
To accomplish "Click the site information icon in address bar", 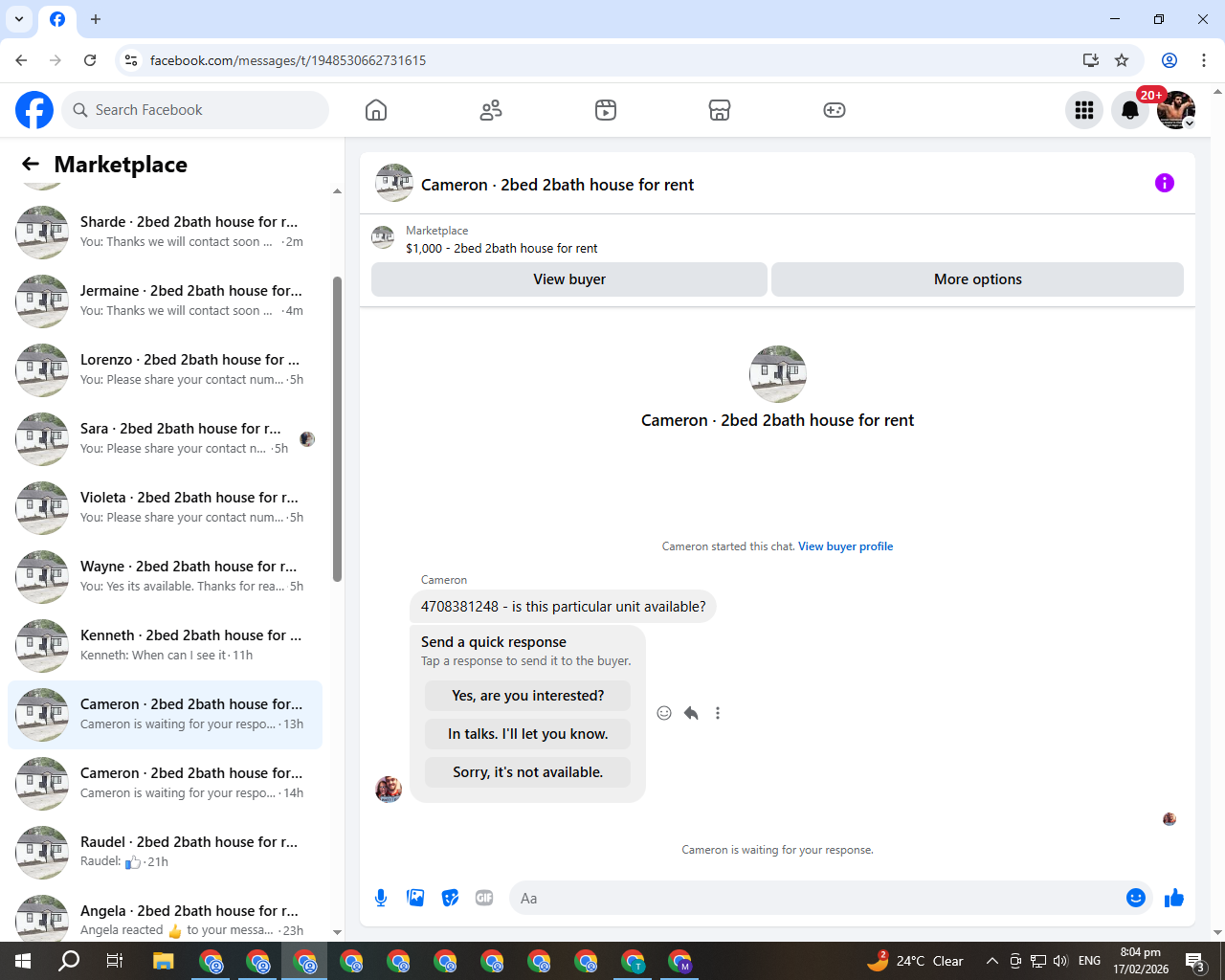I will [131, 60].
